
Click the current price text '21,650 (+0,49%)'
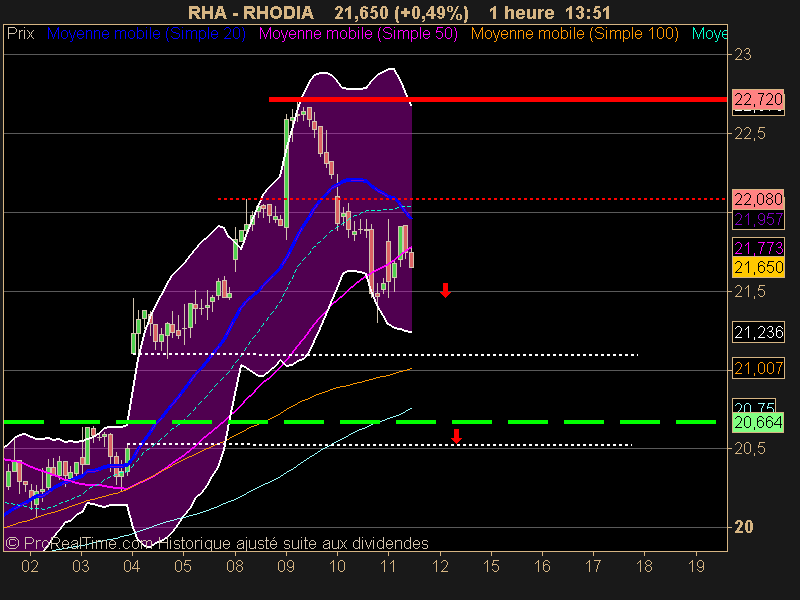pos(401,13)
